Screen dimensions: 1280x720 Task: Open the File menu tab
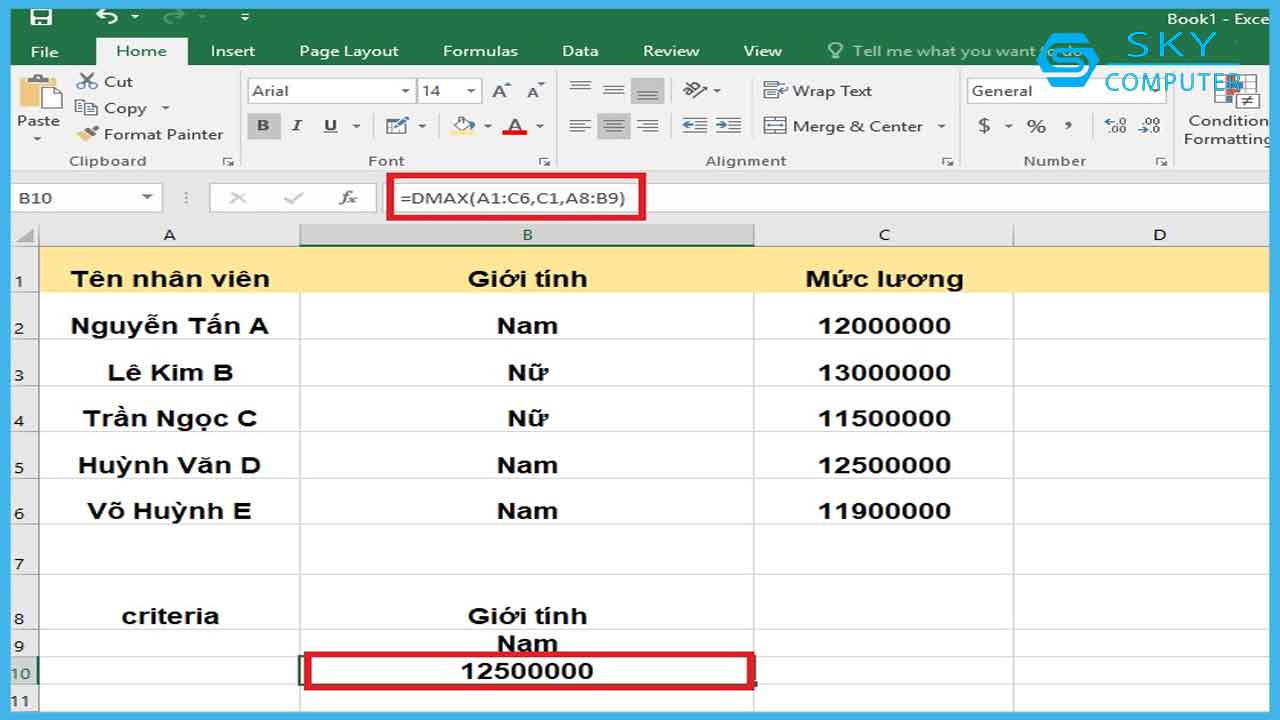(45, 51)
